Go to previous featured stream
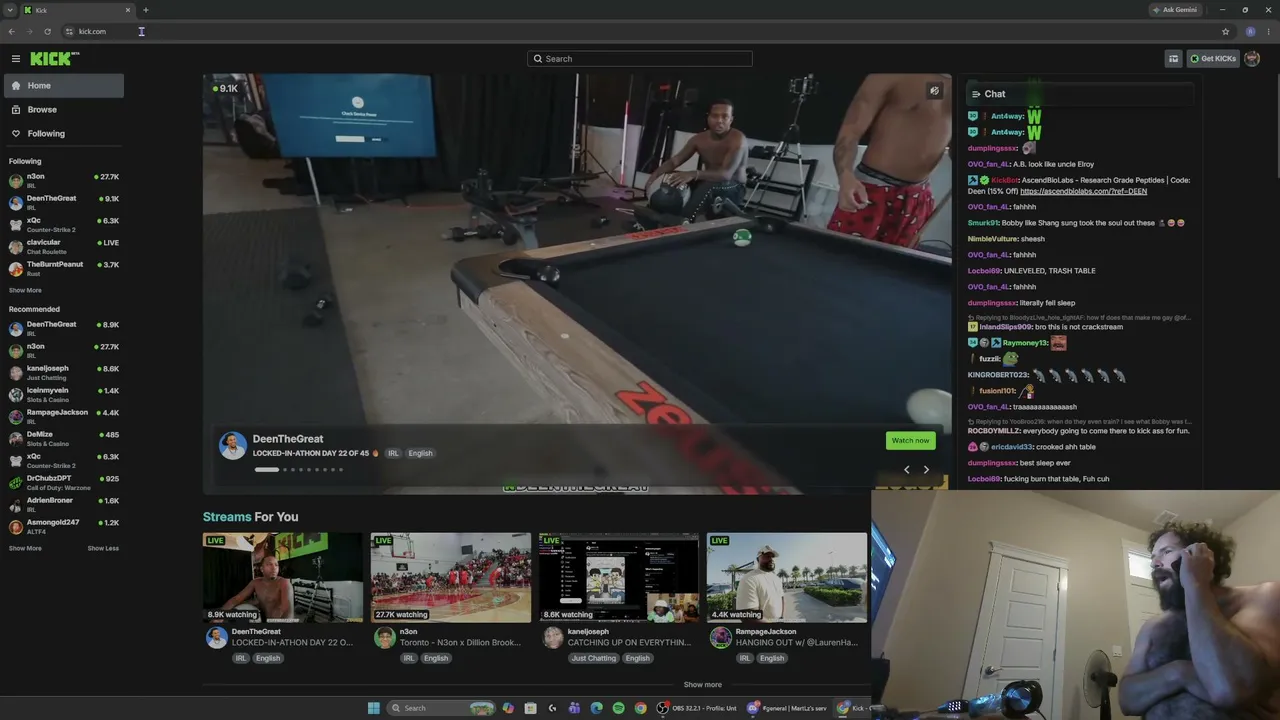 click(907, 470)
